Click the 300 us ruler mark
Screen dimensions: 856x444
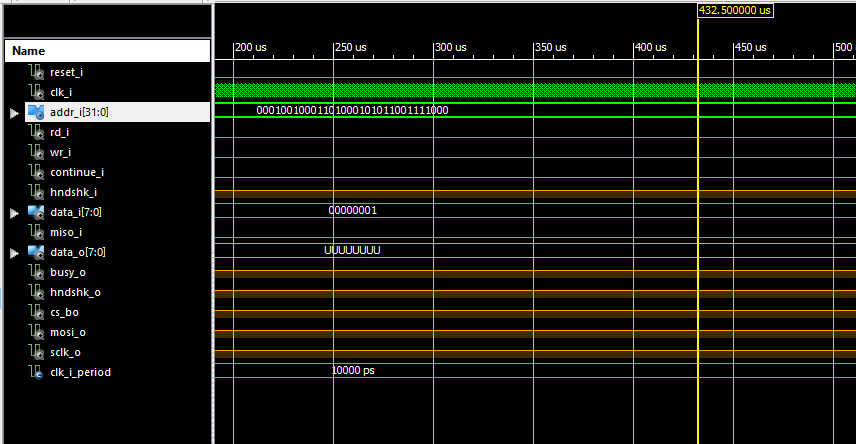coord(450,48)
